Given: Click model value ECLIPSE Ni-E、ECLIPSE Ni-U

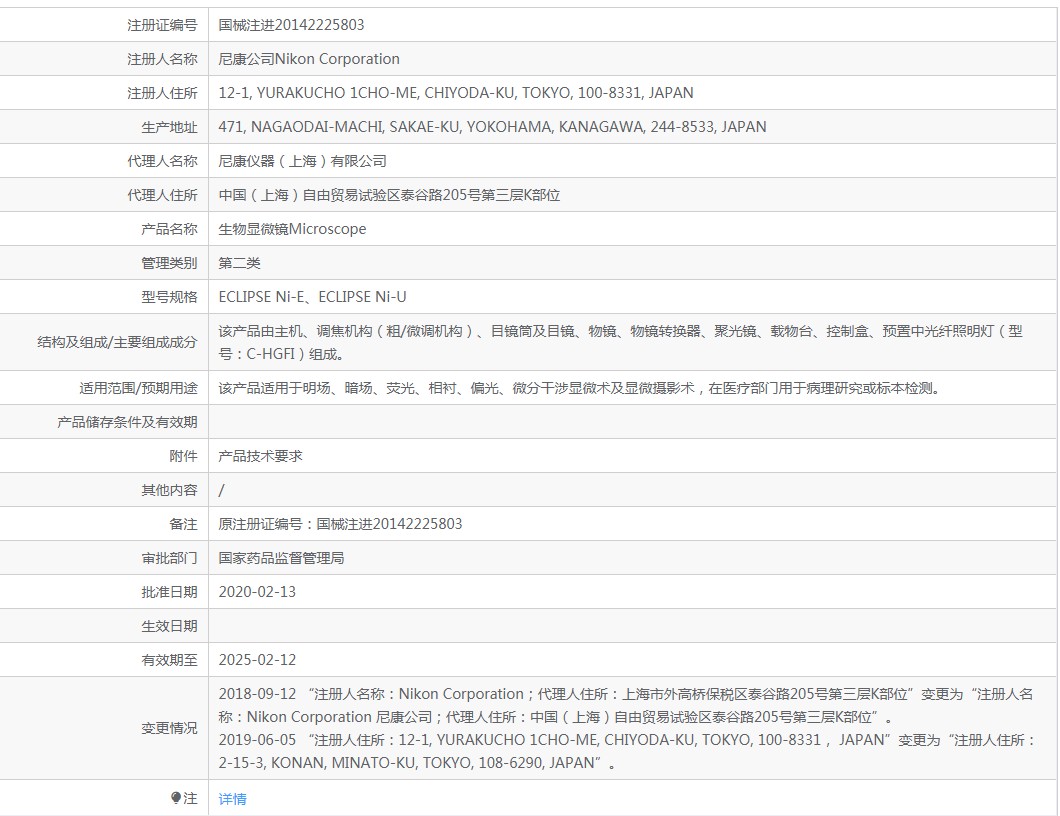Looking at the screenshot, I should pos(312,297).
